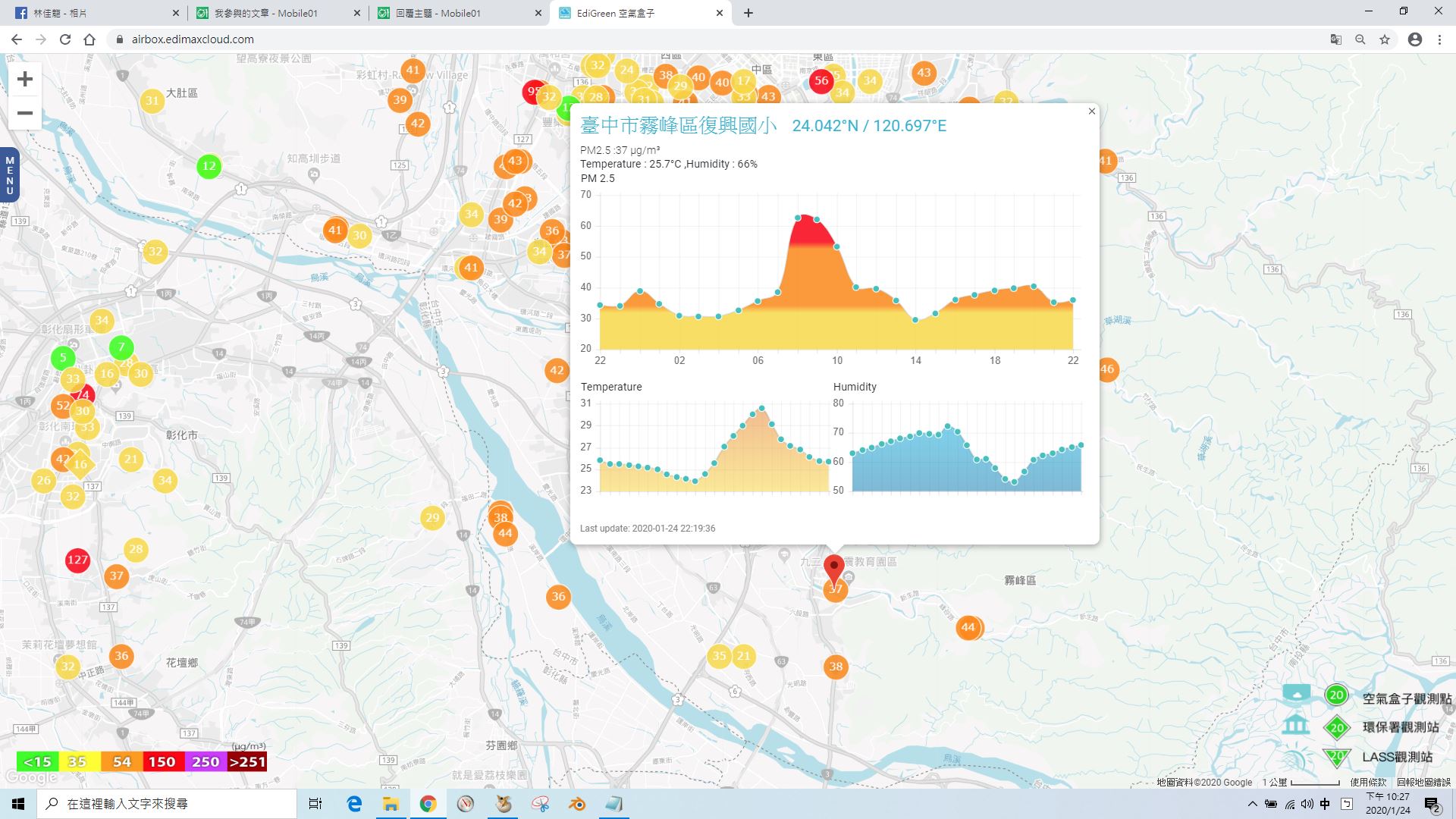The image size is (1456, 819).
Task: Zoom in the map with plus button
Action: click(25, 79)
